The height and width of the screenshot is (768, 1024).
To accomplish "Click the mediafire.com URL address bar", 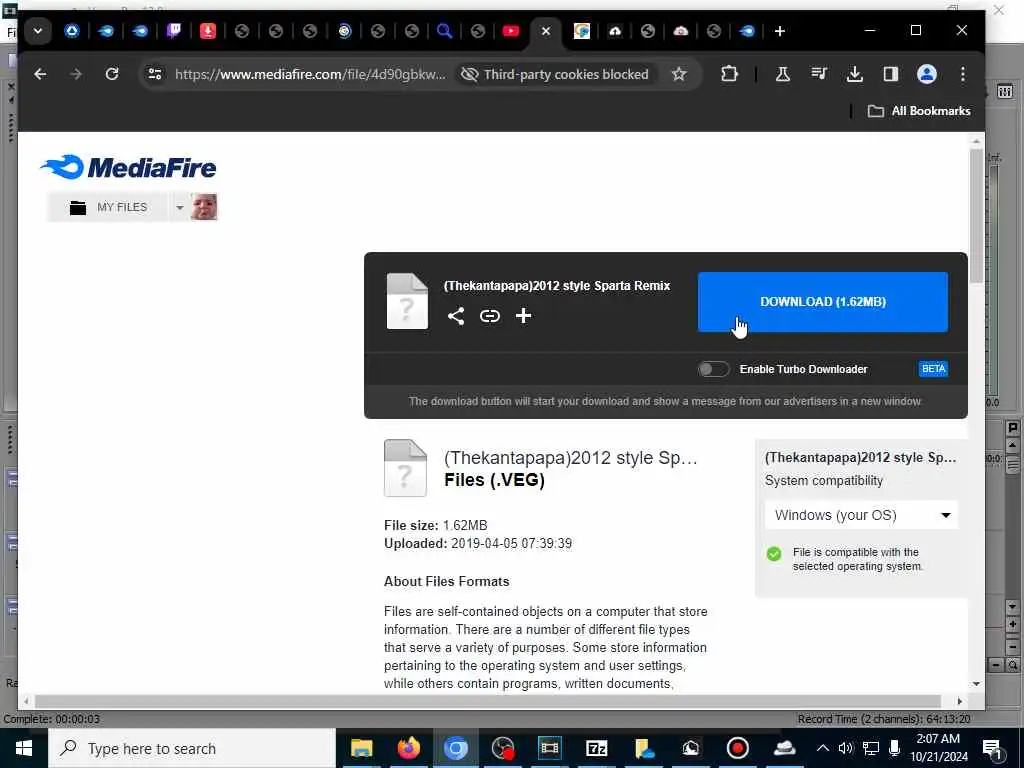I will (310, 74).
